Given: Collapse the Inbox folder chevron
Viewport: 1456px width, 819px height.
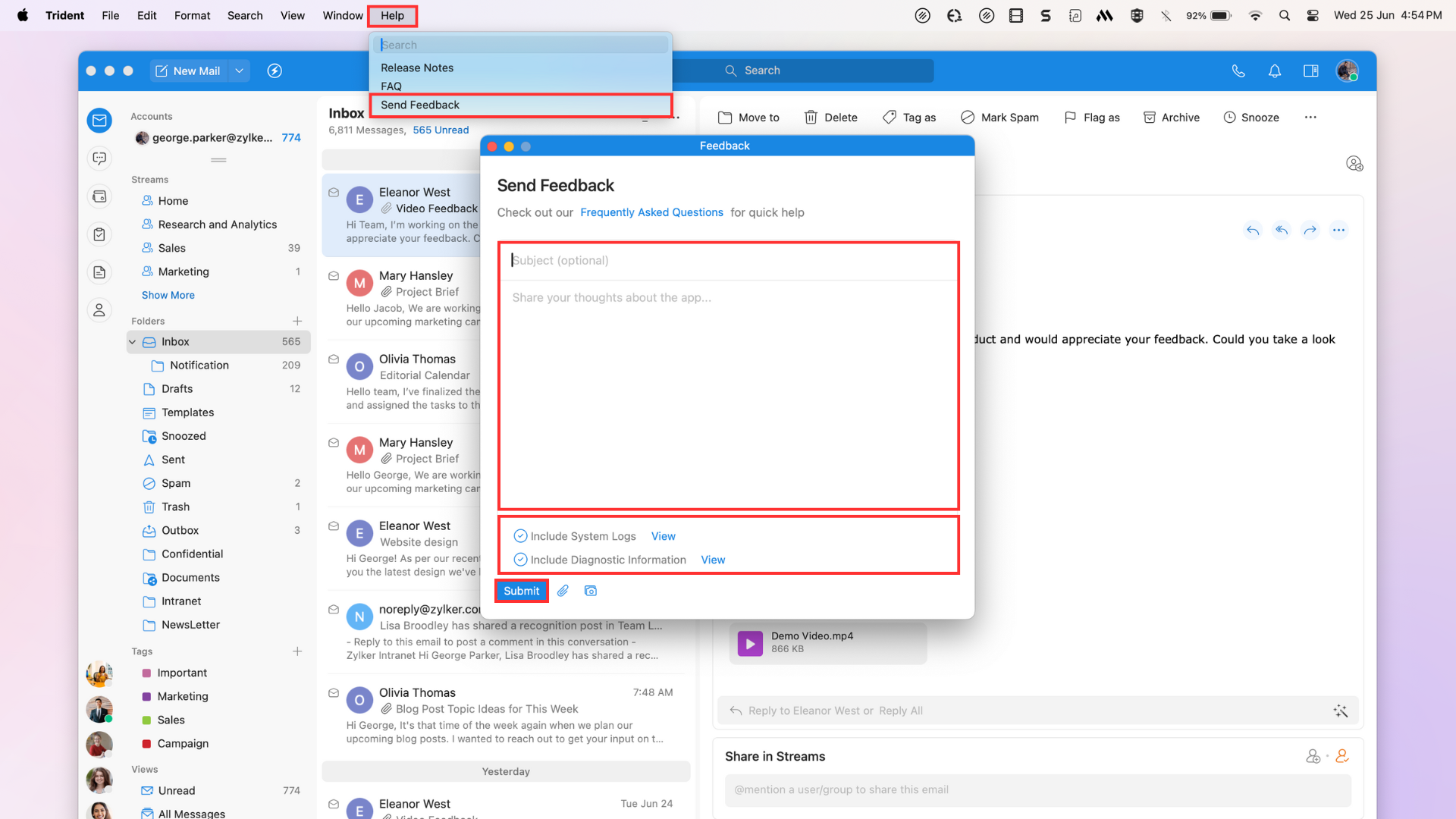Looking at the screenshot, I should click(133, 342).
